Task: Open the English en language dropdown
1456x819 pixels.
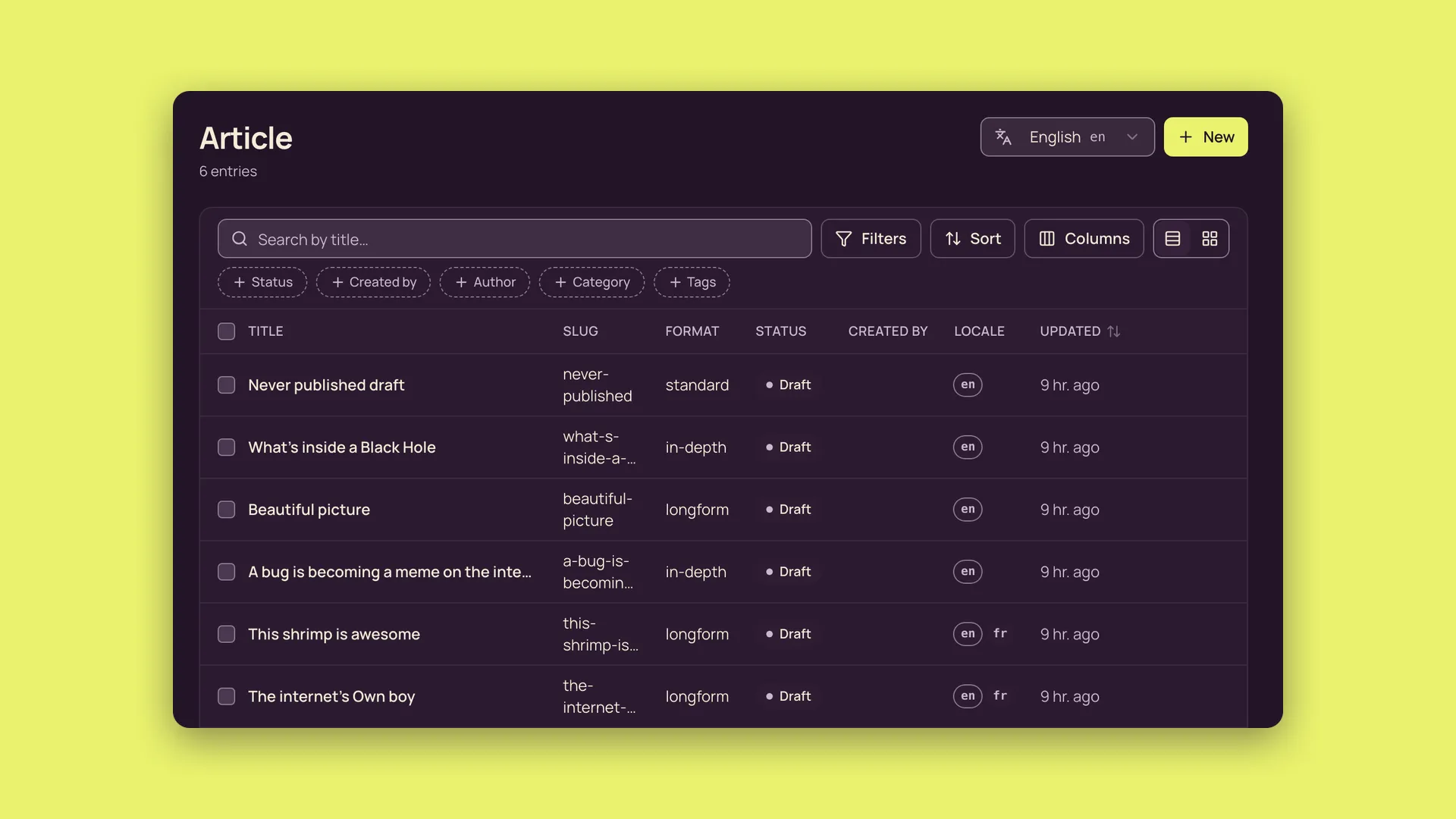Action: [x=1067, y=137]
